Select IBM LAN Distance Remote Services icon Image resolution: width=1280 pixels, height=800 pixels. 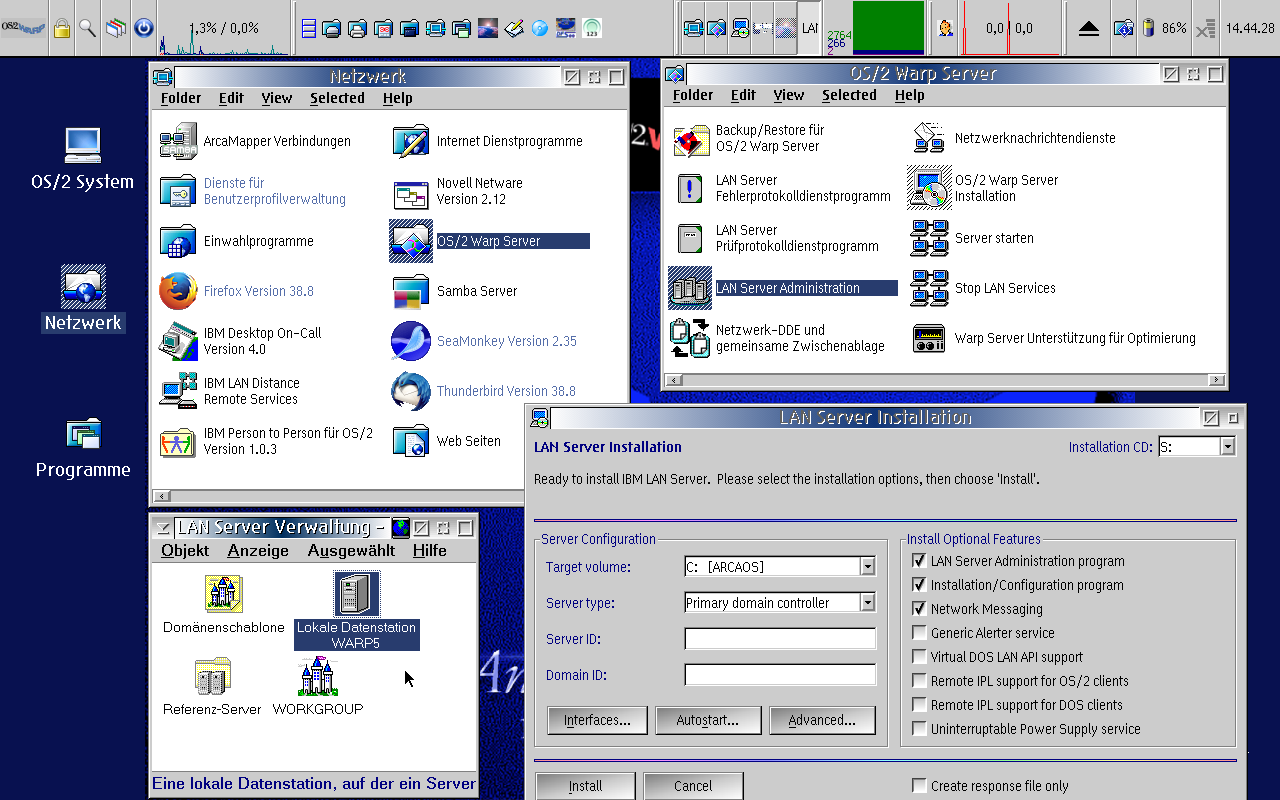tap(179, 391)
